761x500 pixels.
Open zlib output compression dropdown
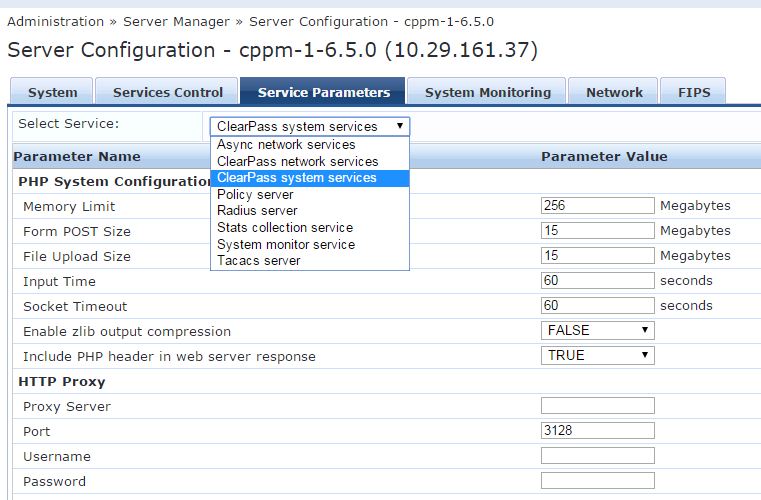tap(598, 330)
